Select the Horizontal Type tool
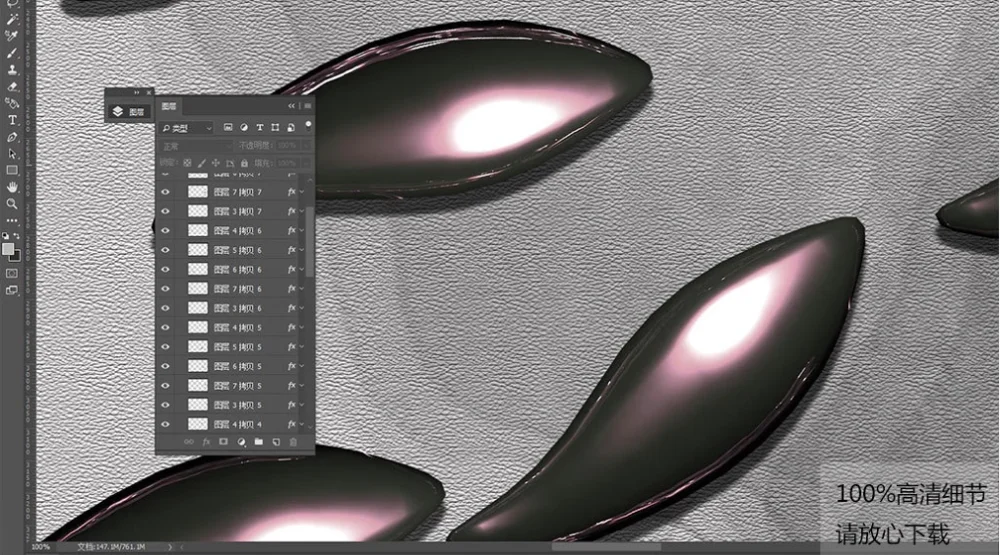 tap(12, 120)
